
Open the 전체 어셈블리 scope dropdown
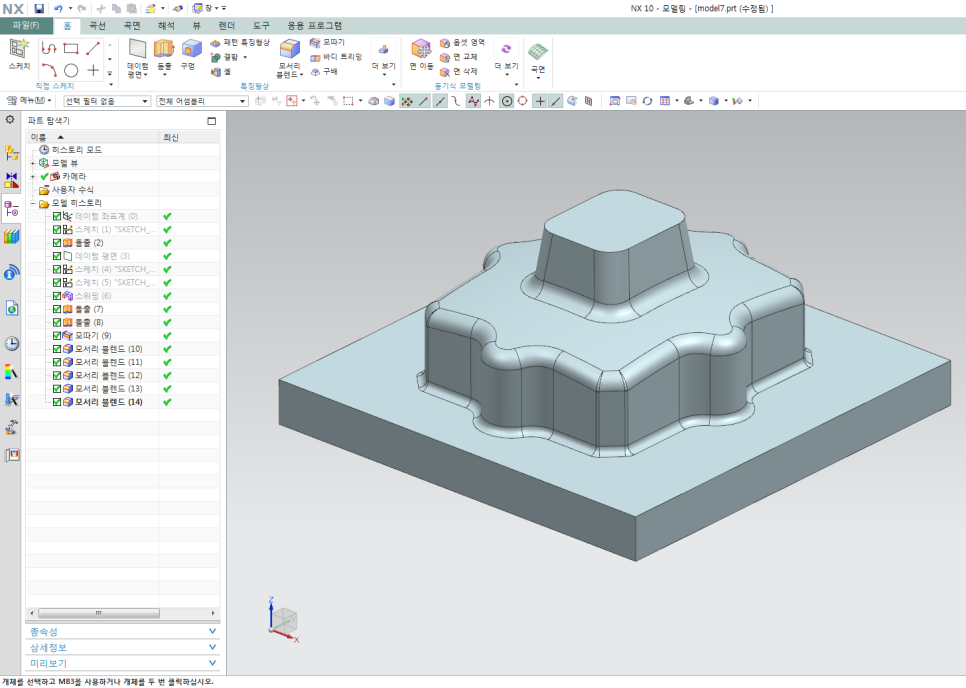[203, 101]
